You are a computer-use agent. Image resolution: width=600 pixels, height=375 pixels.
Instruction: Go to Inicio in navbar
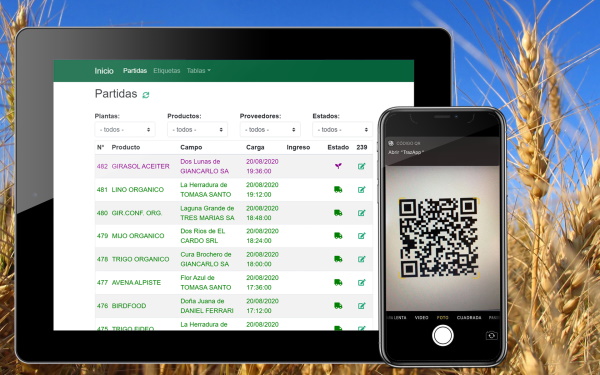[104, 71]
